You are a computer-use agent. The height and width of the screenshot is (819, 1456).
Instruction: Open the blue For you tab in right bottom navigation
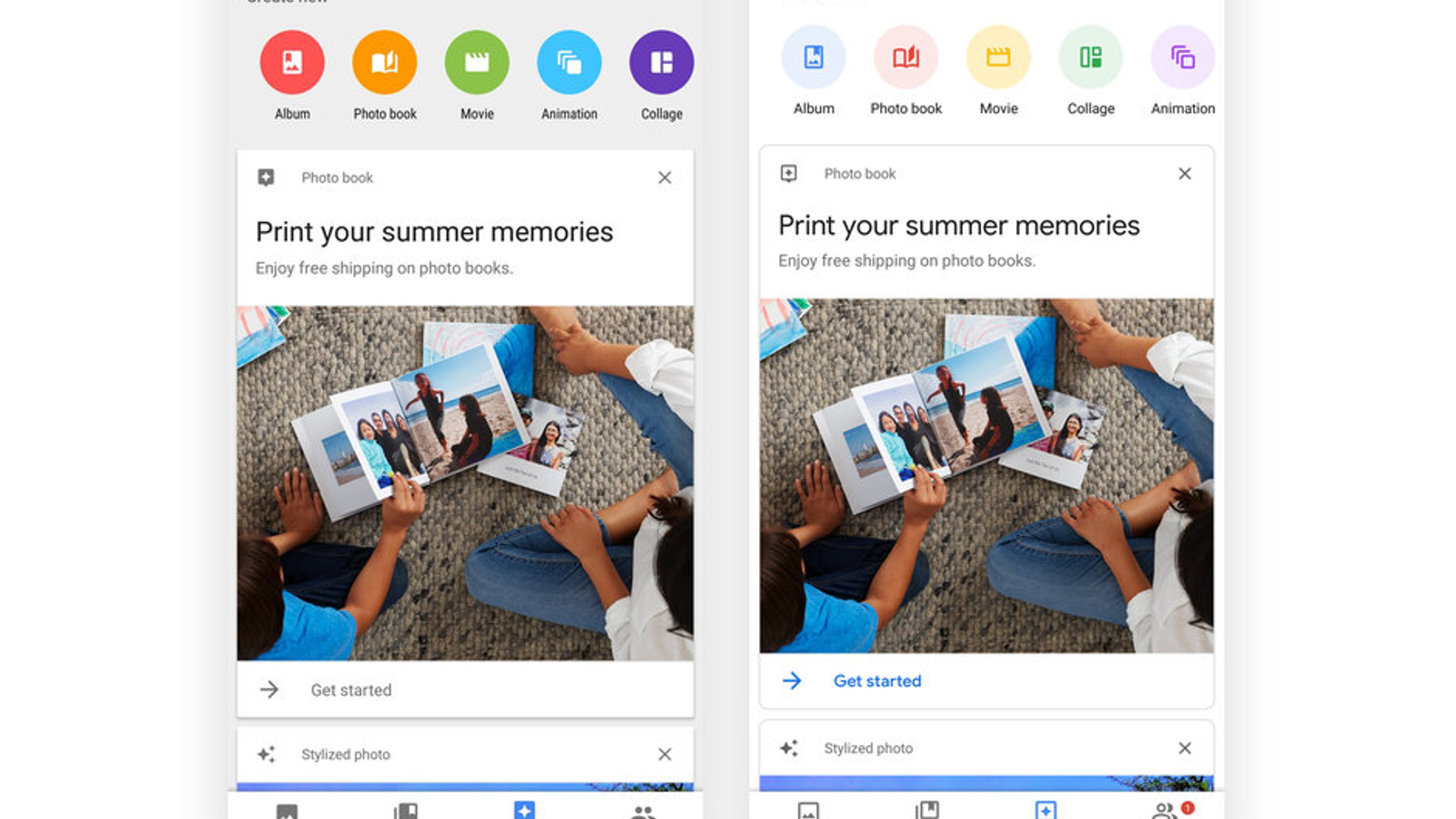point(1046,810)
